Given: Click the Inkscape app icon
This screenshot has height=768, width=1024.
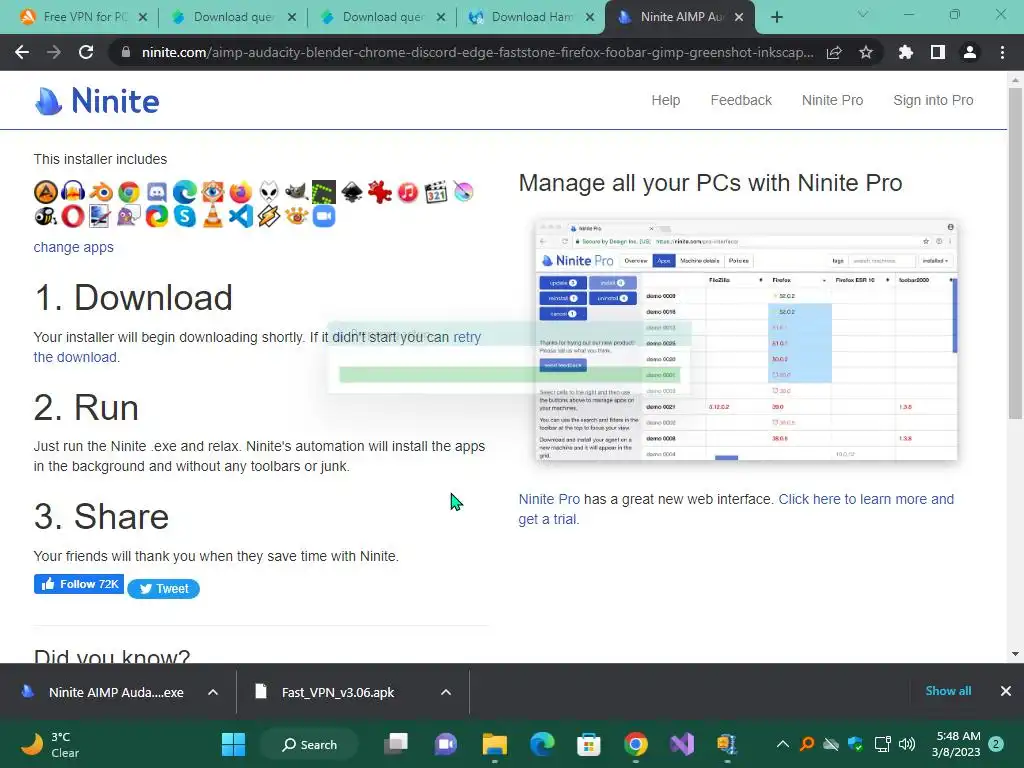Looking at the screenshot, I should [x=352, y=192].
